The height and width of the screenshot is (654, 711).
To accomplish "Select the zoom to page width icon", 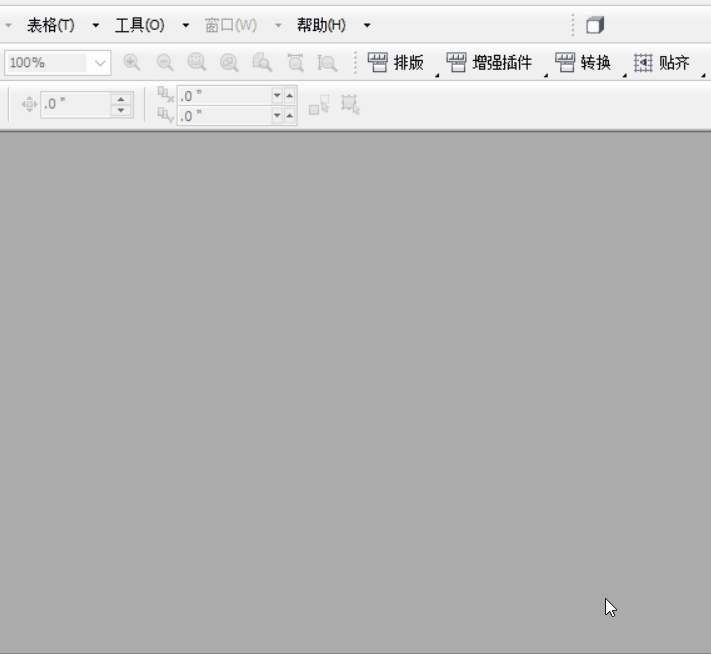I will pos(295,63).
